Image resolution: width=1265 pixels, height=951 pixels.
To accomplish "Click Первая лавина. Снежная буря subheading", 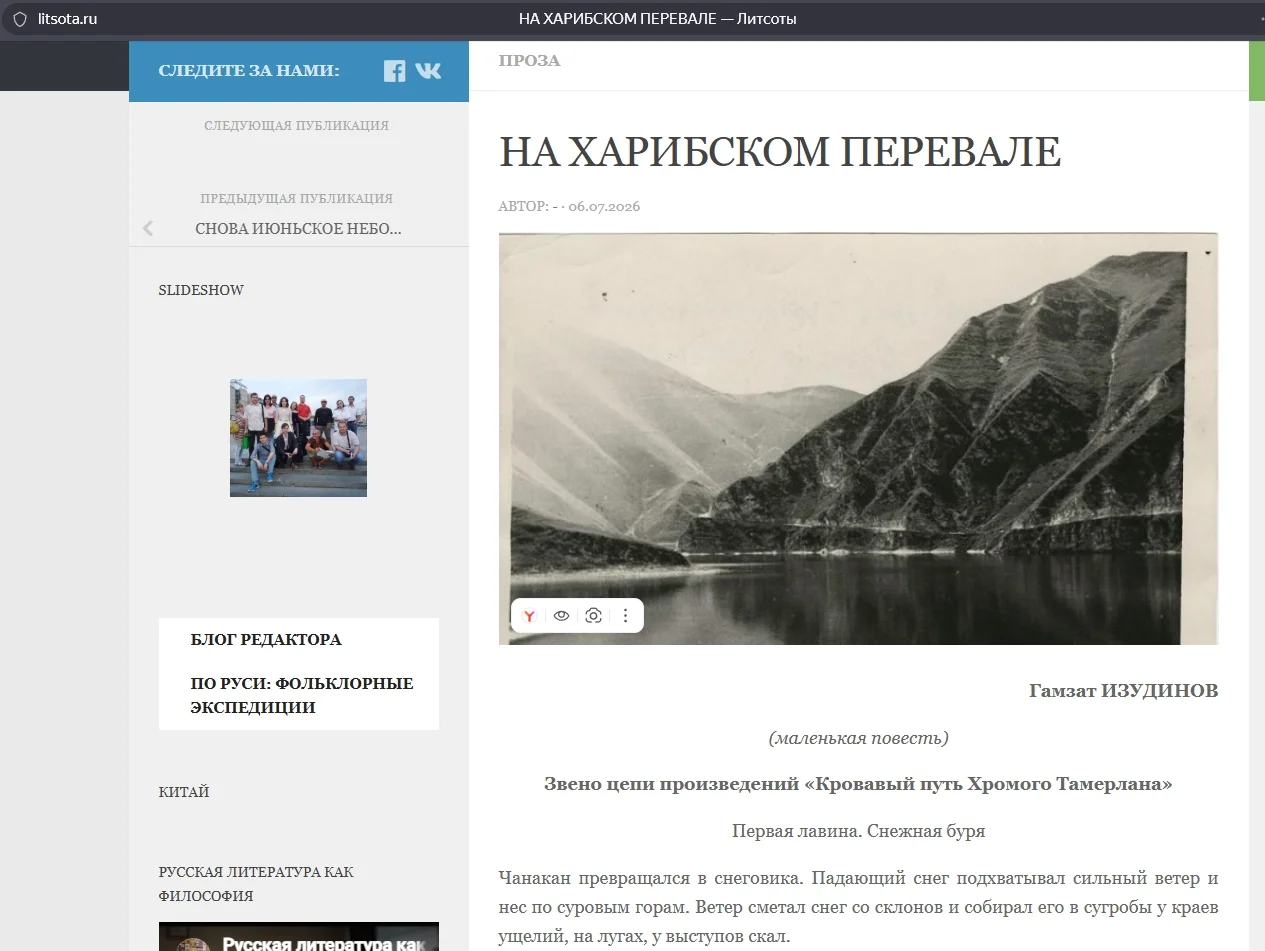I will pyautogui.click(x=858, y=831).
